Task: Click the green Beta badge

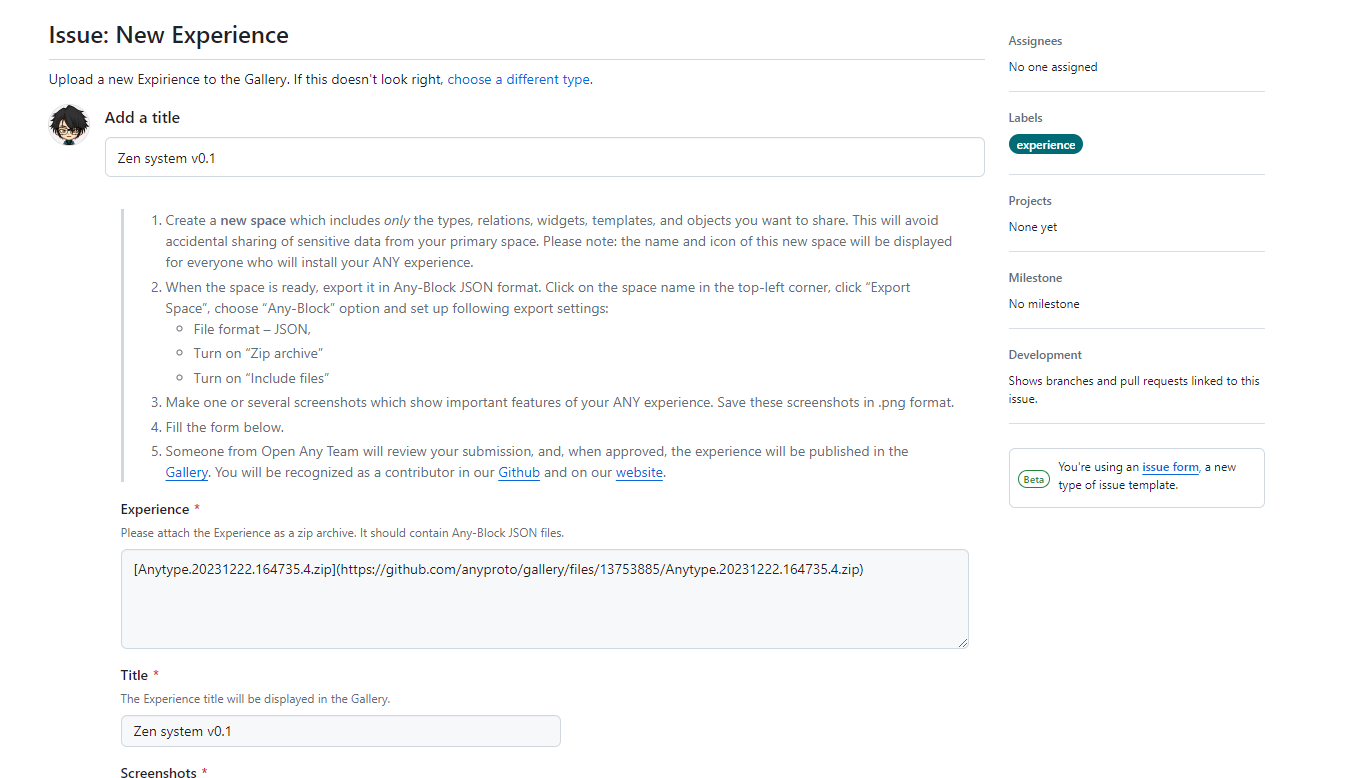Action: pyautogui.click(x=1034, y=479)
